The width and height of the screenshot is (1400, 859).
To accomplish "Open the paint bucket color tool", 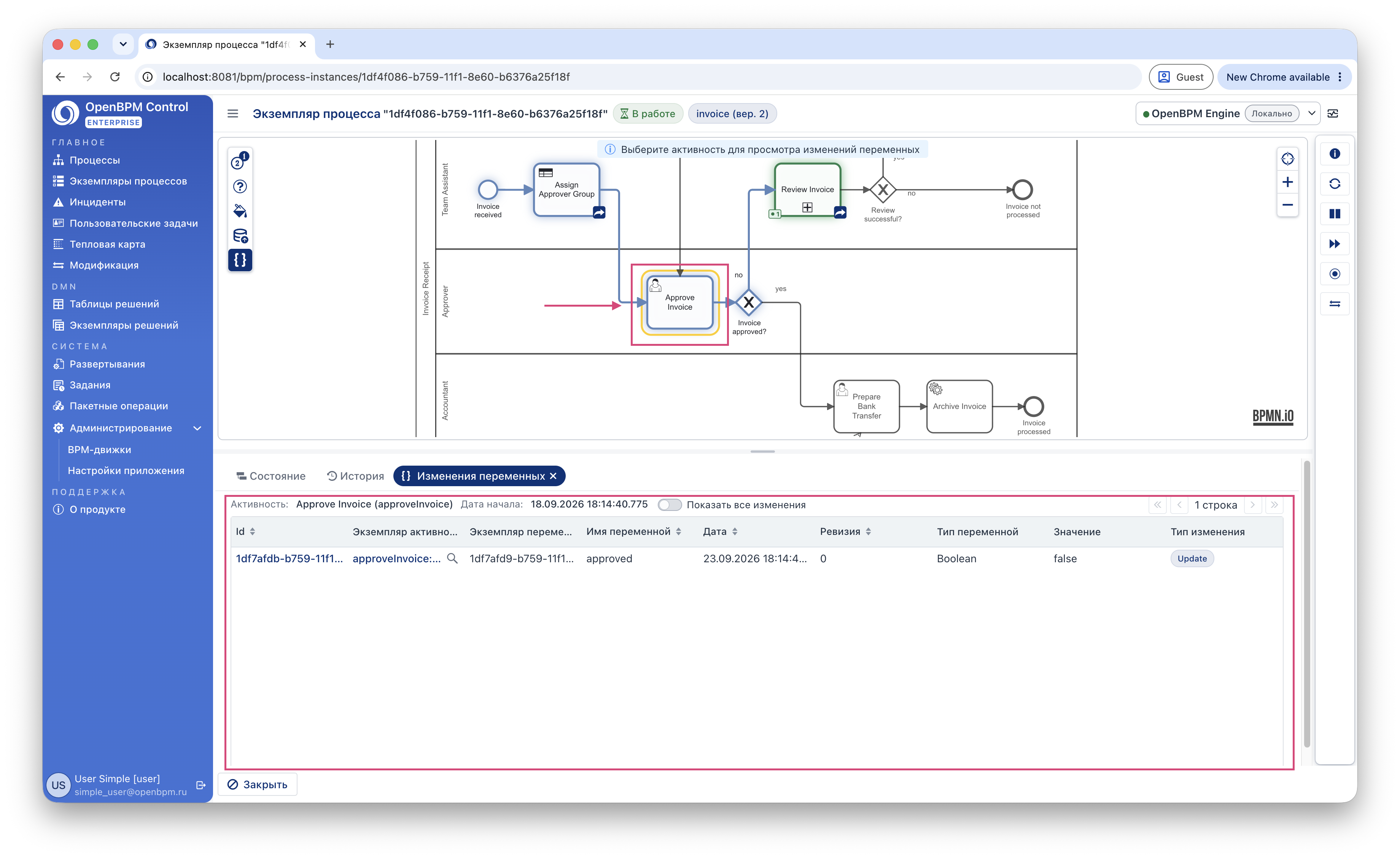I will coord(240,211).
